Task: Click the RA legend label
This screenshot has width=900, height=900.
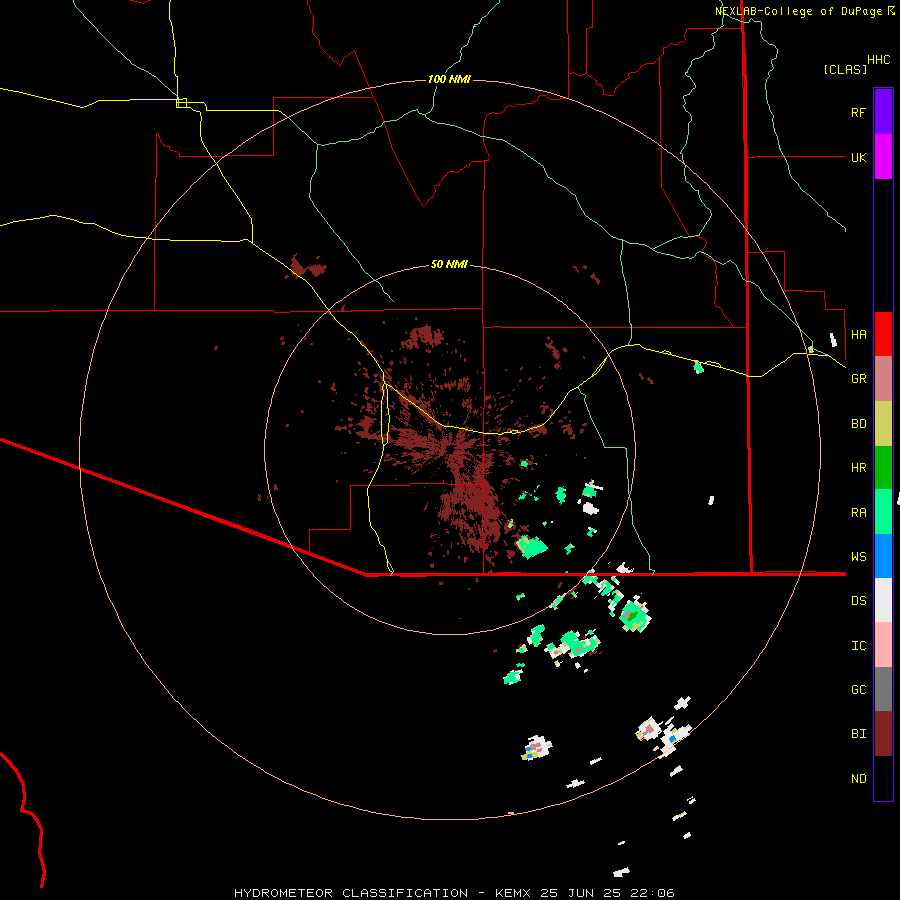Action: [x=859, y=513]
